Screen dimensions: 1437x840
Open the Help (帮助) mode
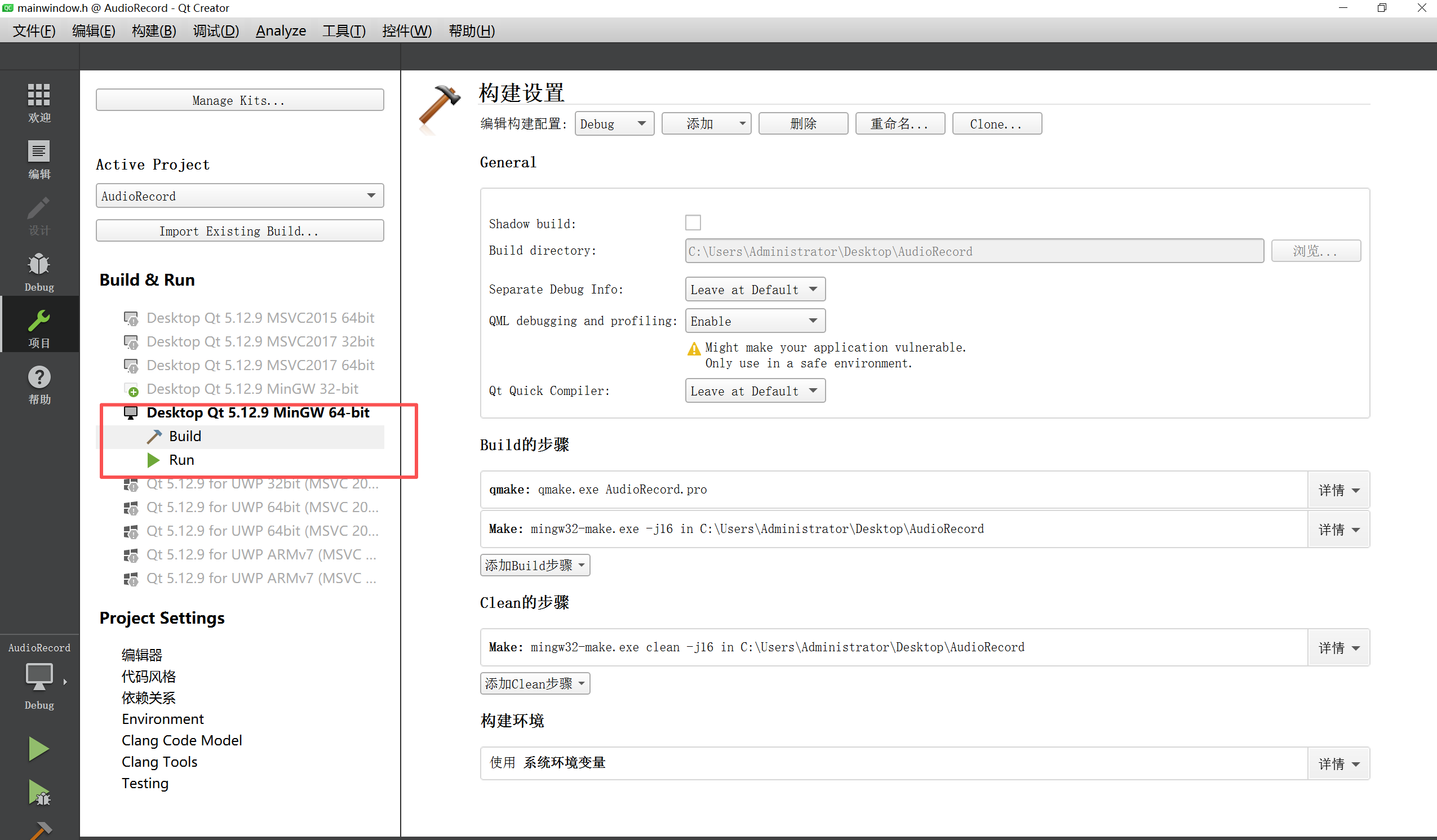[x=39, y=384]
